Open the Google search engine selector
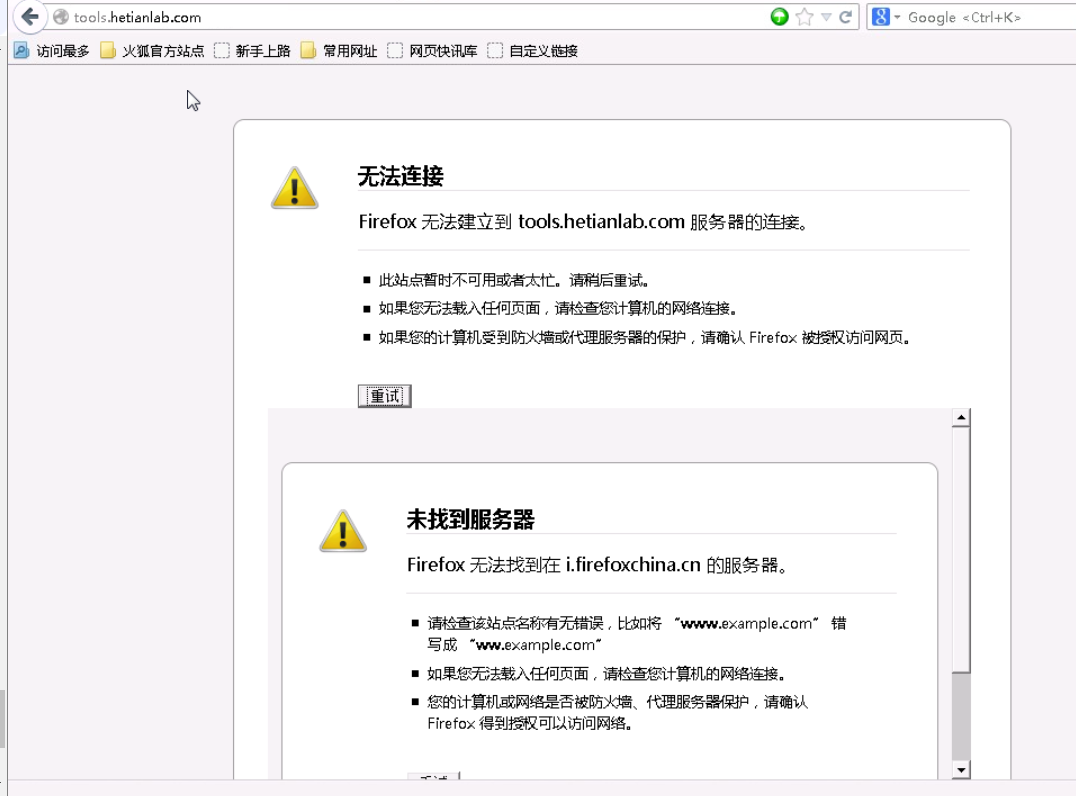The width and height of the screenshot is (1076, 796). [885, 17]
